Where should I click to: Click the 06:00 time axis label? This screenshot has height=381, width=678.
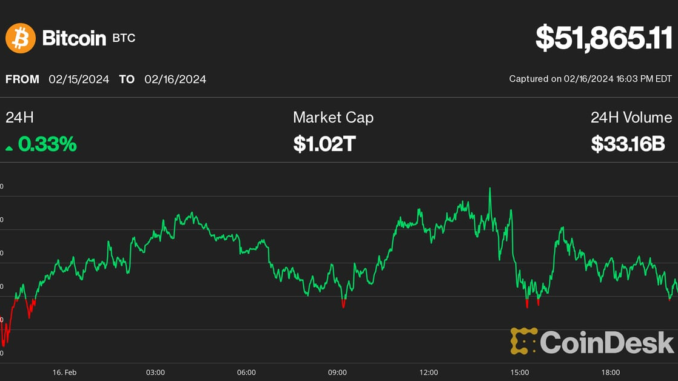[x=246, y=372]
